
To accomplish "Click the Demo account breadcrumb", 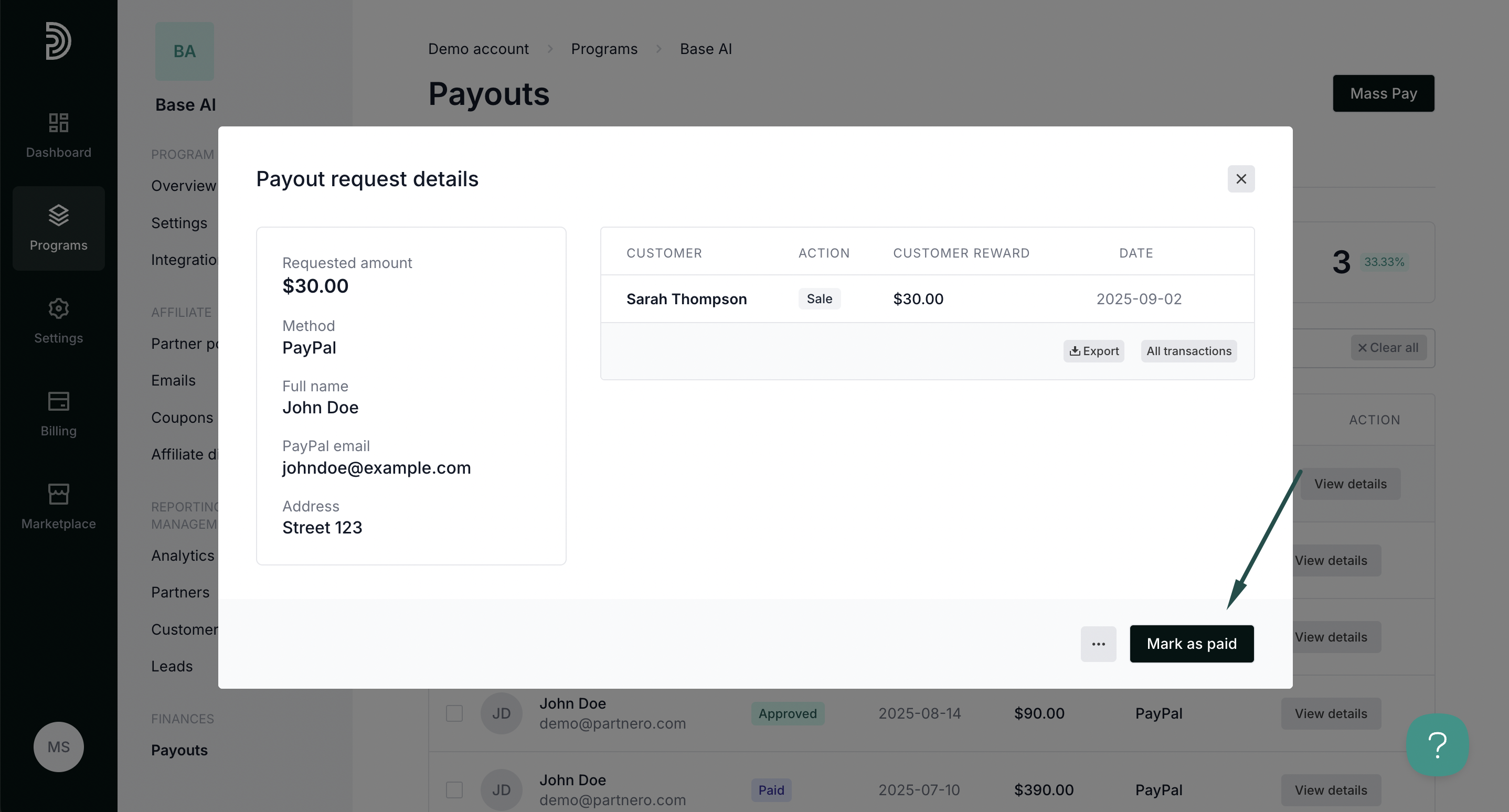I will click(478, 49).
